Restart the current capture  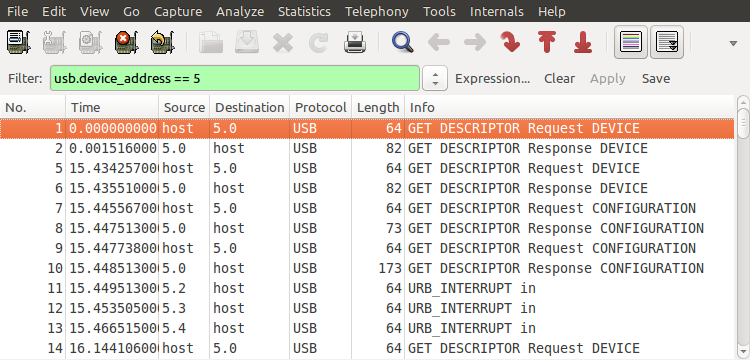pyautogui.click(x=163, y=43)
